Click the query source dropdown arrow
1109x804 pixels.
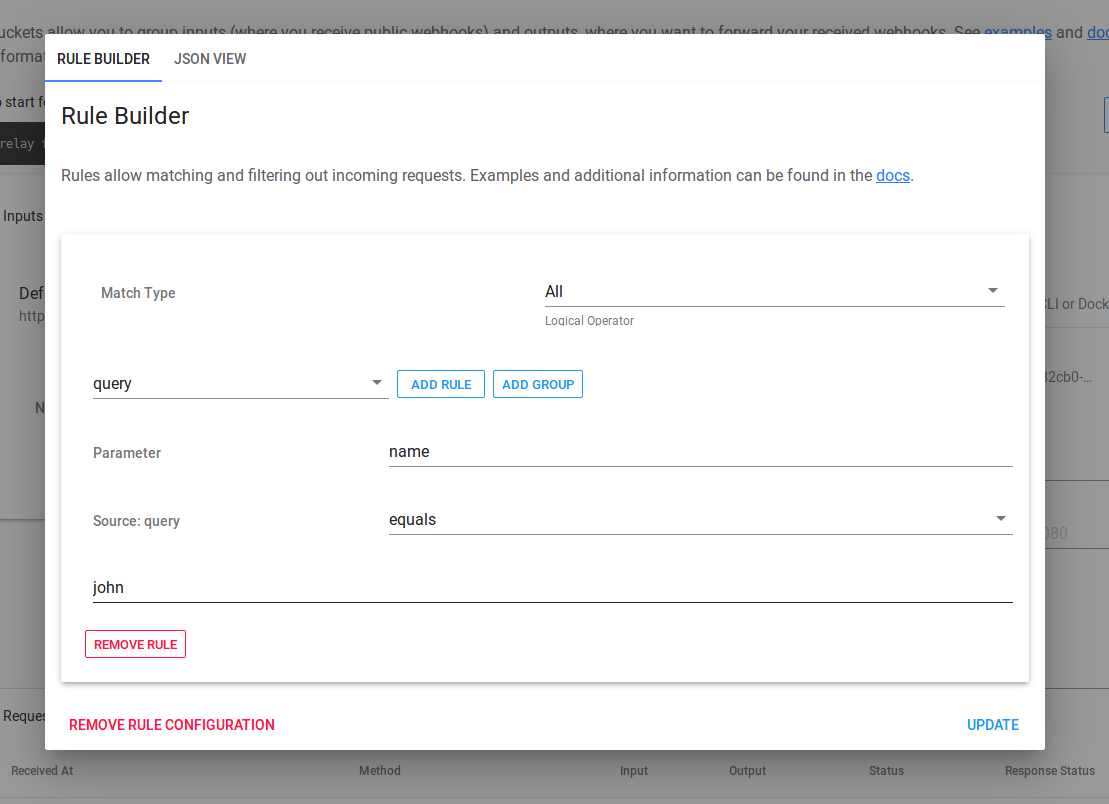pyautogui.click(x=377, y=383)
